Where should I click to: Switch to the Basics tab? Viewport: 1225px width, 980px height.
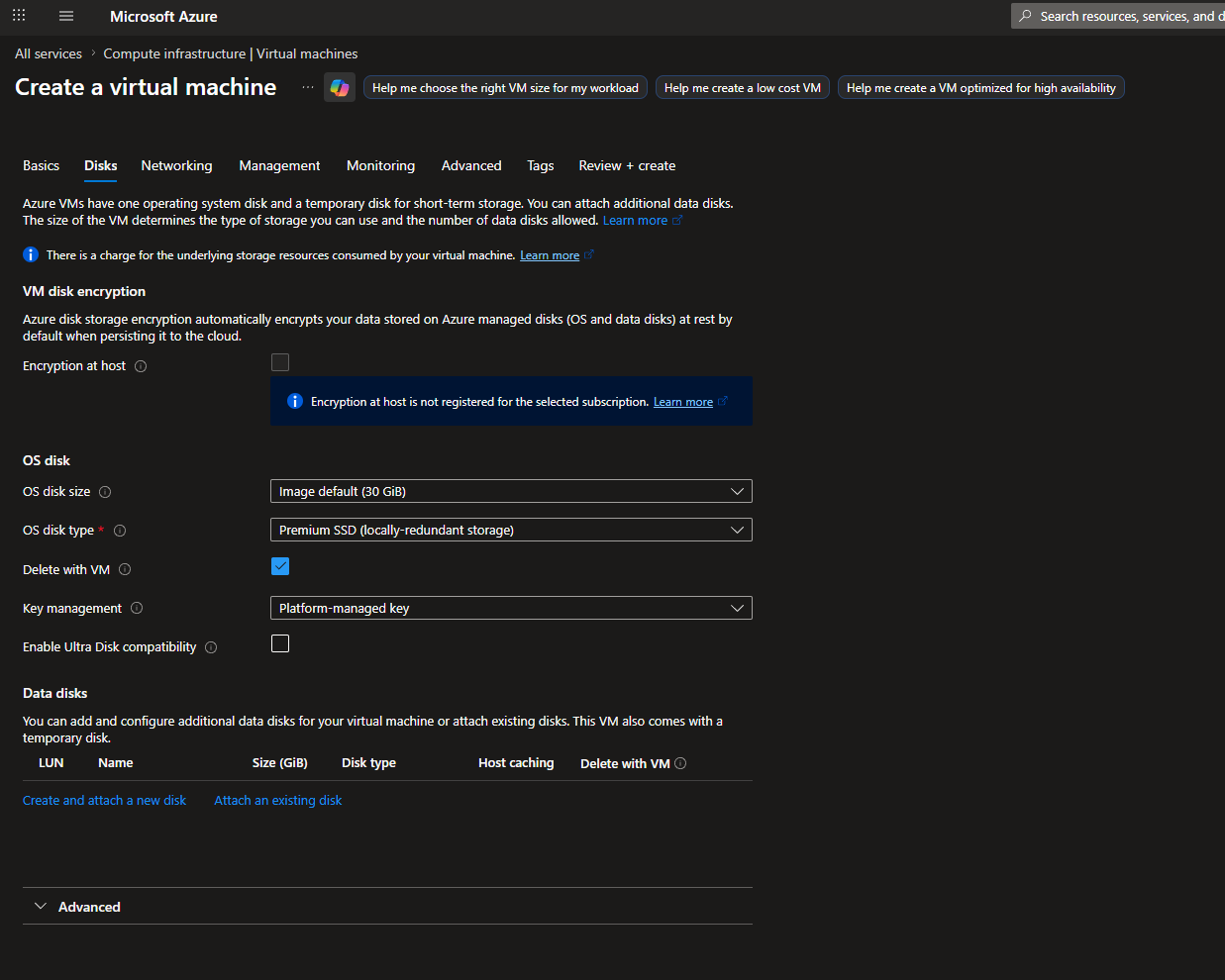click(42, 165)
